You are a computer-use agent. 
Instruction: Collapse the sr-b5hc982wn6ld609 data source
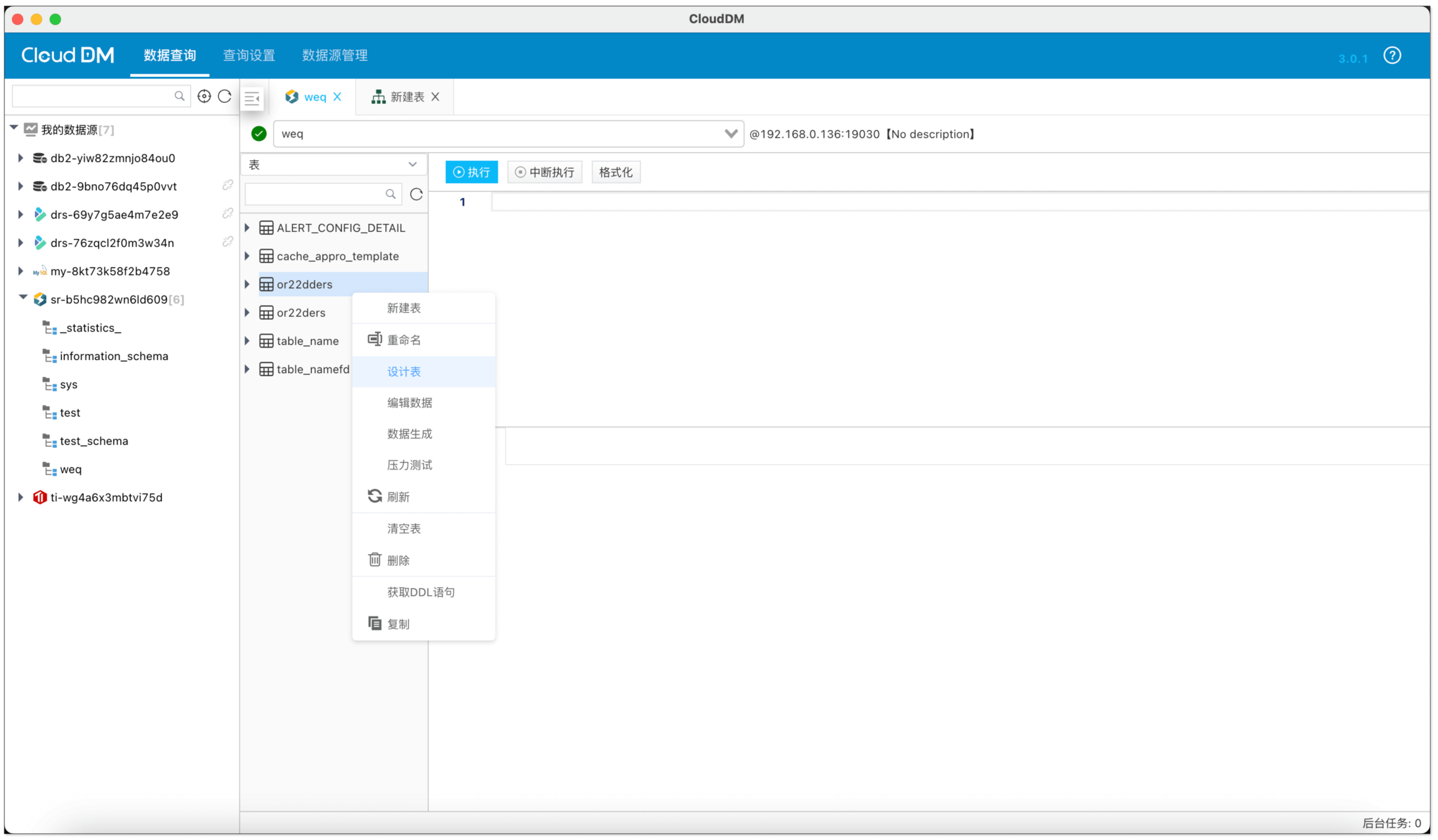(x=23, y=298)
